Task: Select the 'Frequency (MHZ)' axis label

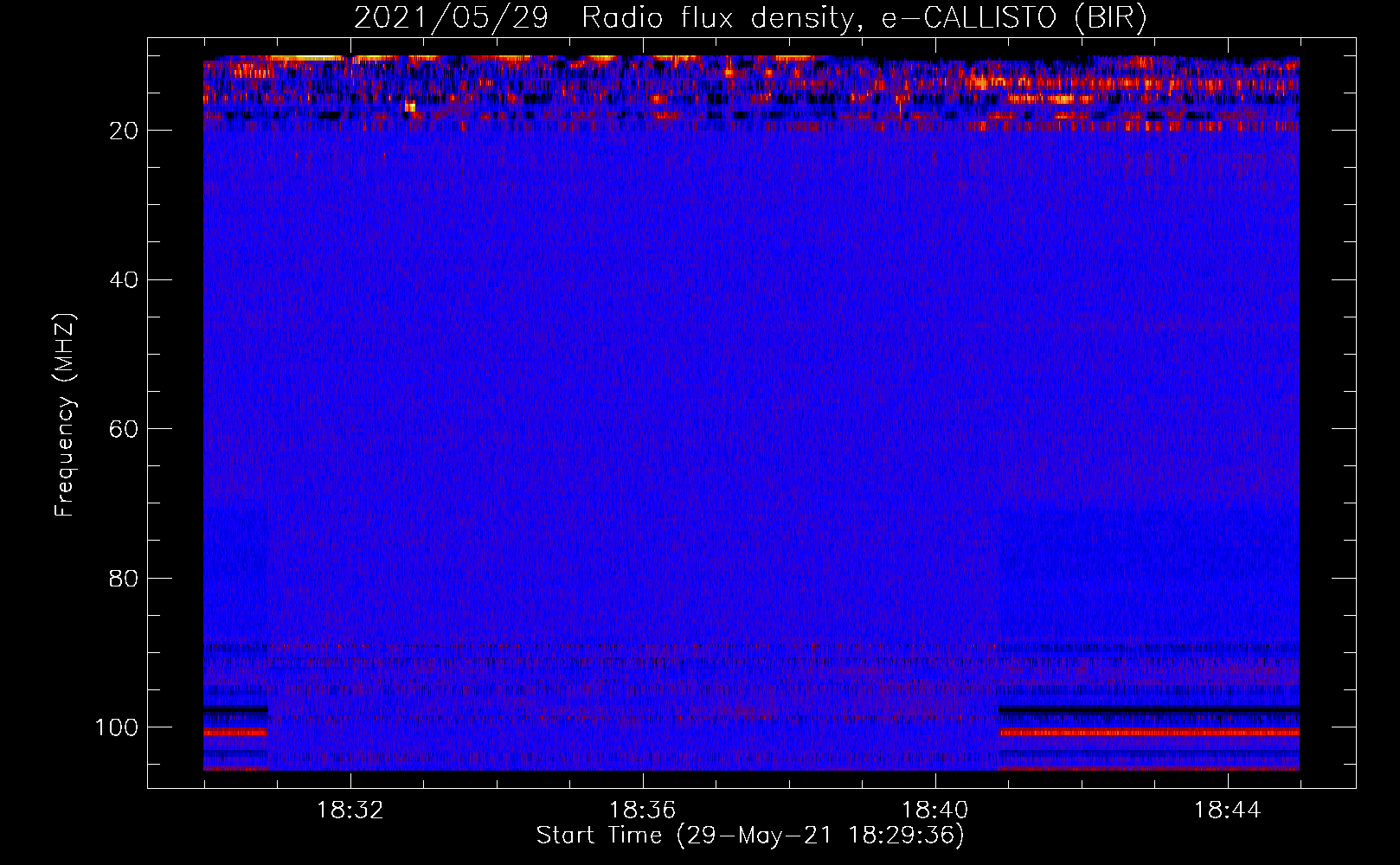Action: tap(66, 415)
